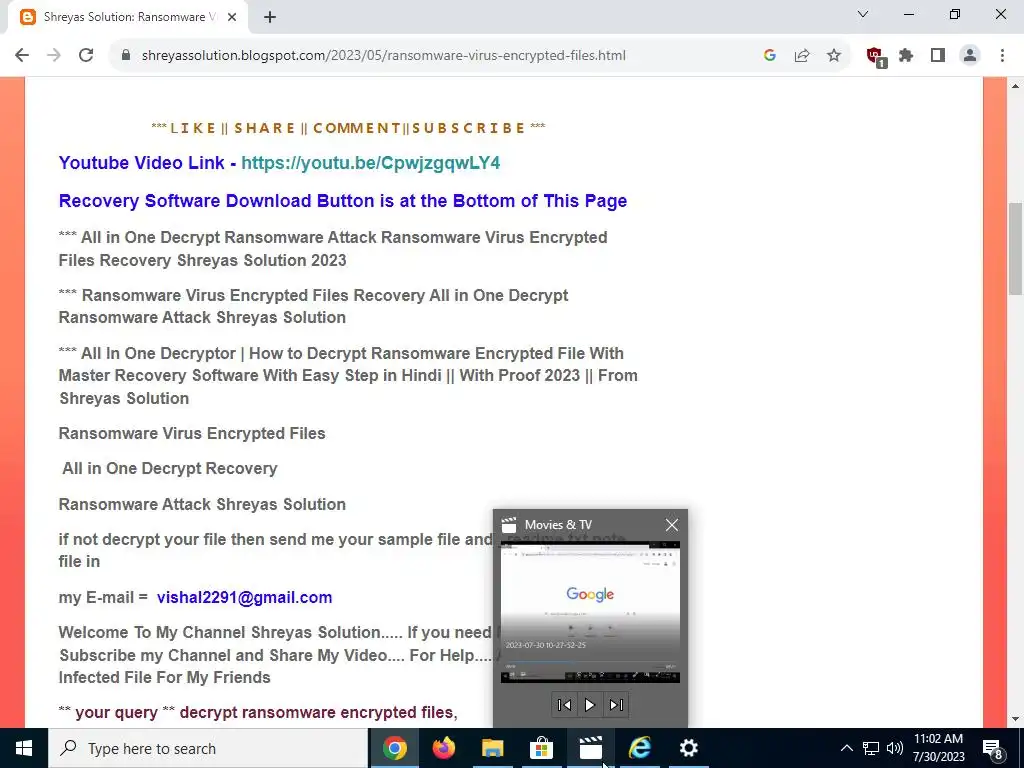The width and height of the screenshot is (1024, 768).
Task: Open Internet Explorer from the taskbar
Action: click(639, 748)
